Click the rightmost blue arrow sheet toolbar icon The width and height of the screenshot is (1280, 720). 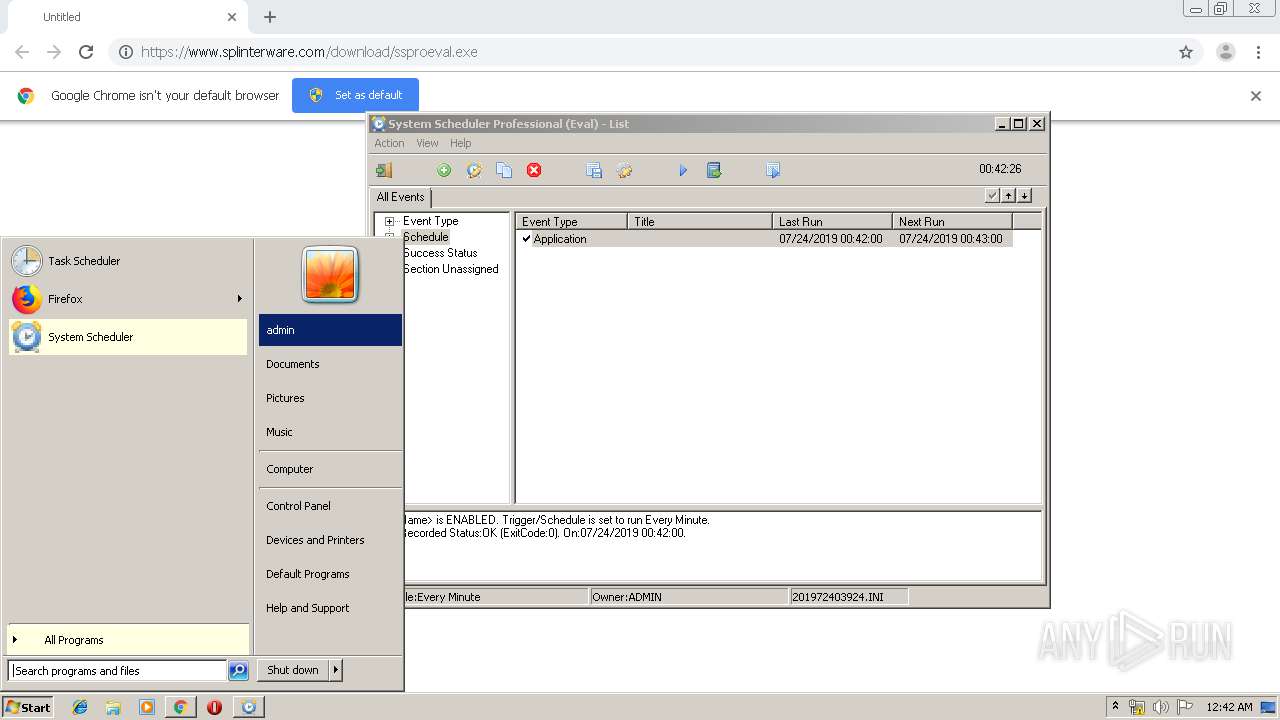773,171
